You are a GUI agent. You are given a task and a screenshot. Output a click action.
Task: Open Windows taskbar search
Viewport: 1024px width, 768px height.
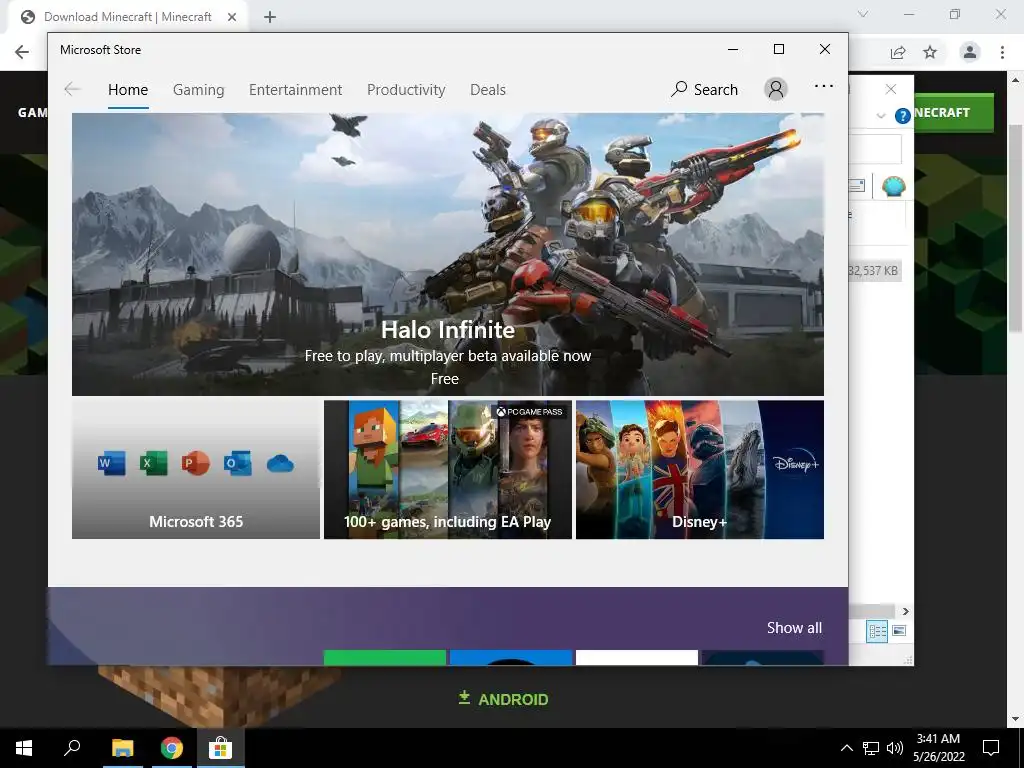point(72,748)
